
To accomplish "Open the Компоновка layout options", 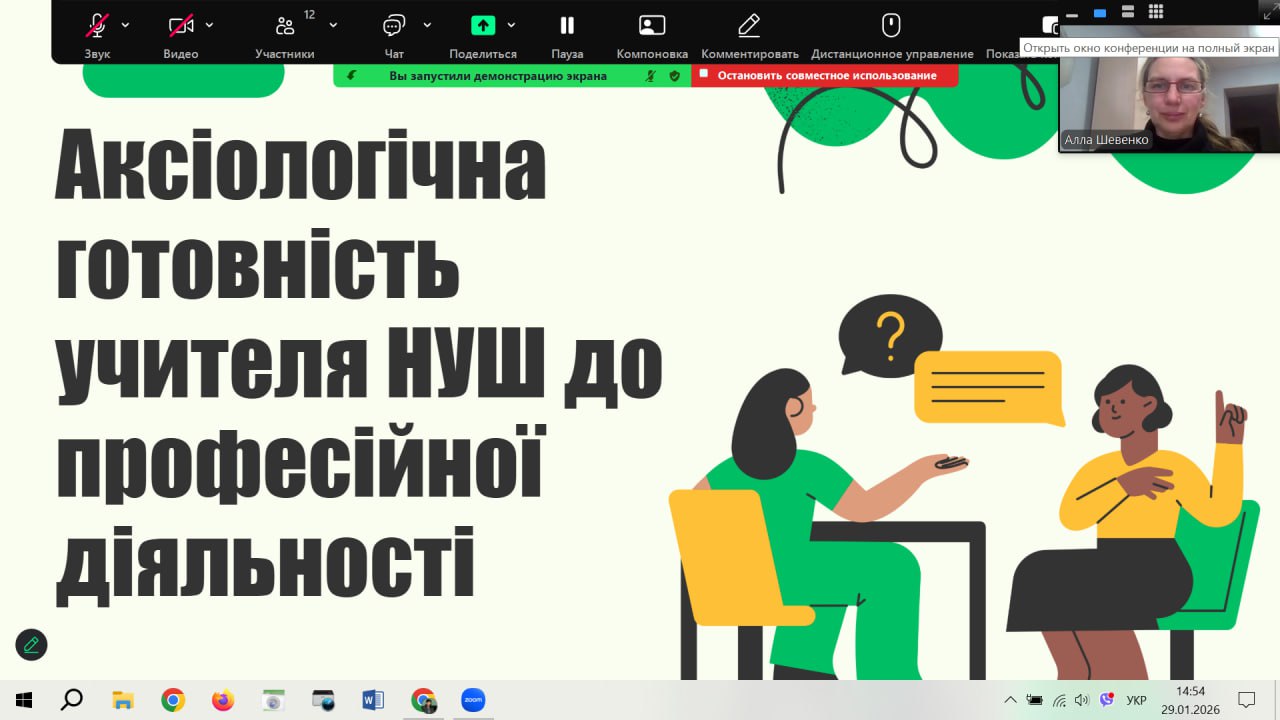I will click(x=652, y=26).
